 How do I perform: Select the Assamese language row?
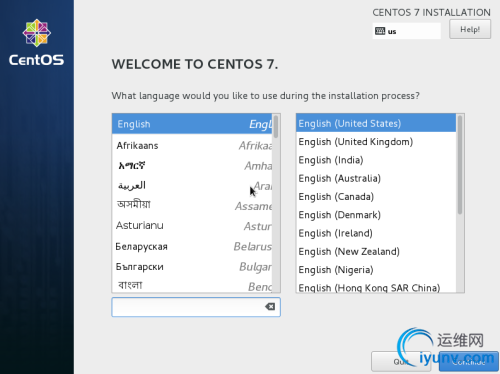192,205
